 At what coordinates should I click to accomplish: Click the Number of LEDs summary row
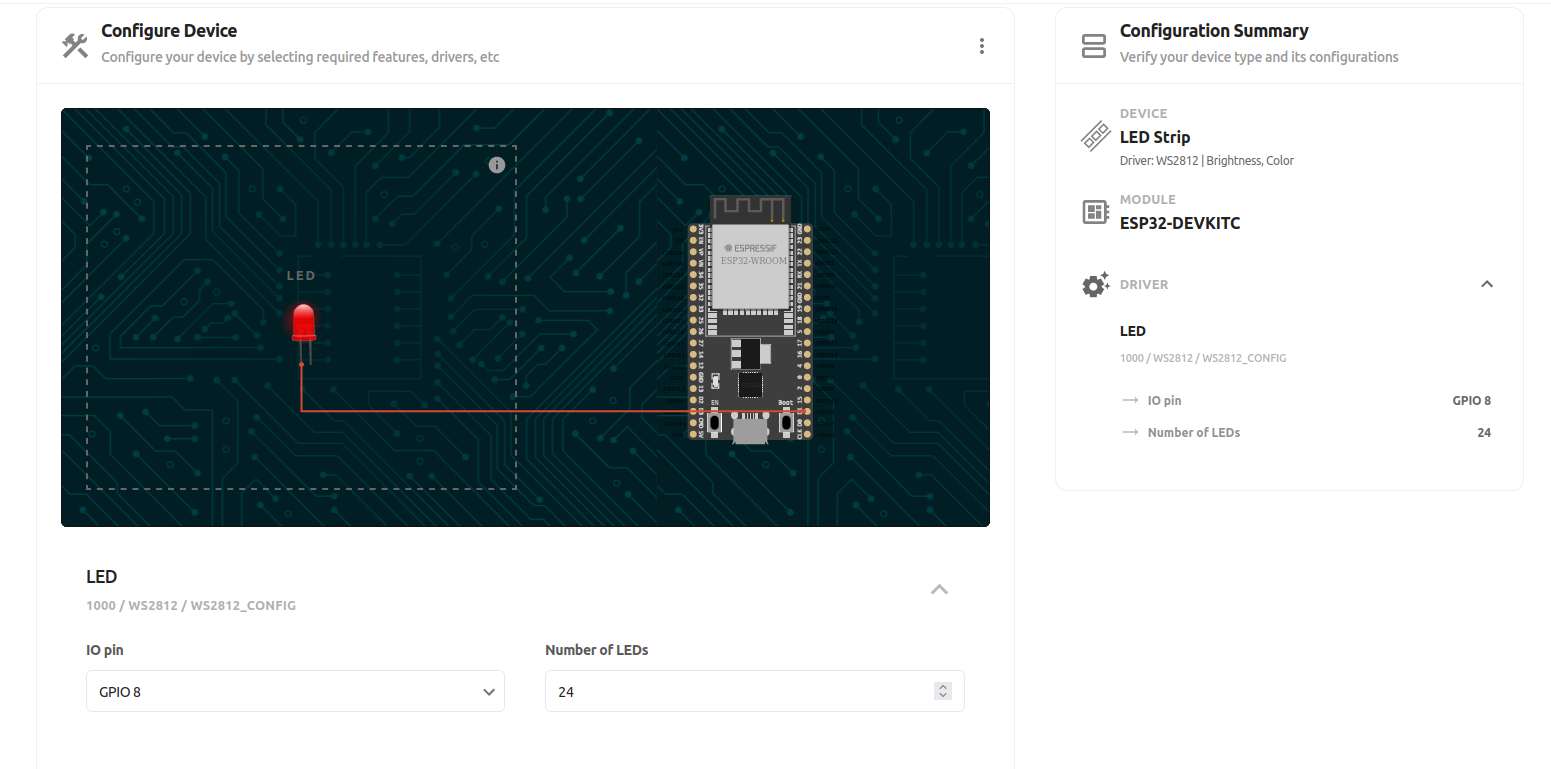(x=1306, y=432)
